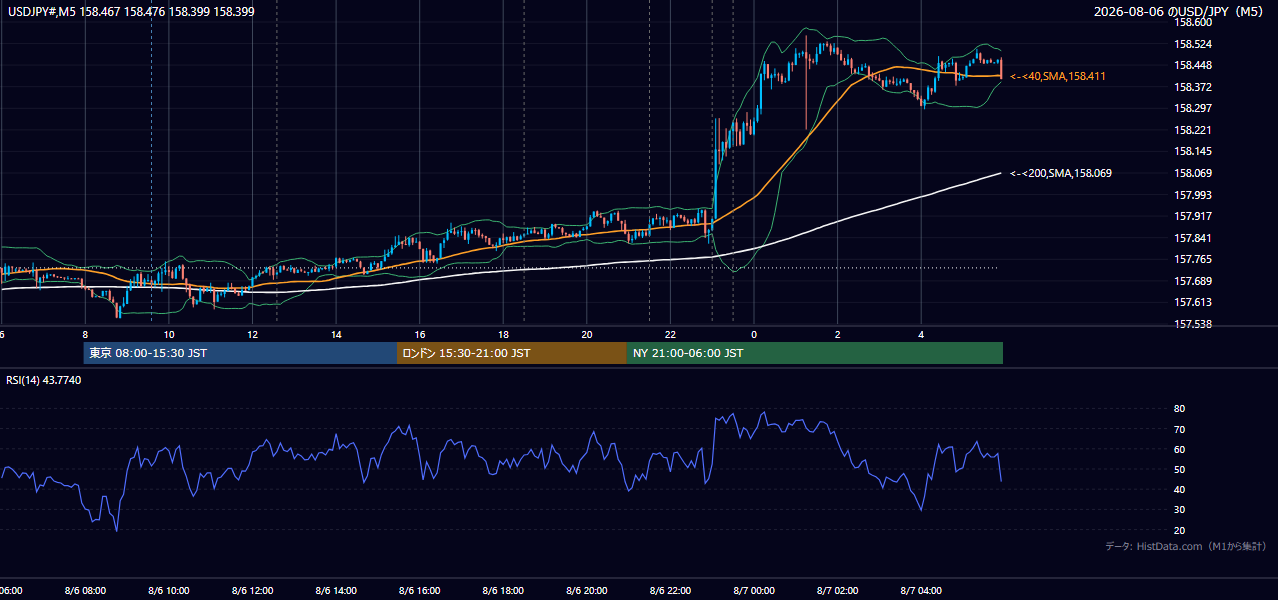This screenshot has width=1278, height=600.
Task: Click the bottom time label 8/6 10:00
Action: point(169,591)
